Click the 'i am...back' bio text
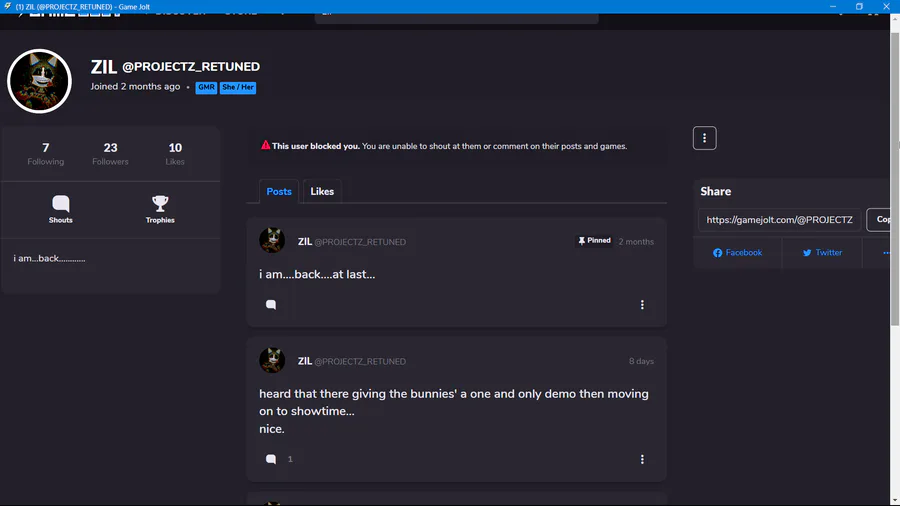This screenshot has width=900, height=506. pyautogui.click(x=49, y=259)
